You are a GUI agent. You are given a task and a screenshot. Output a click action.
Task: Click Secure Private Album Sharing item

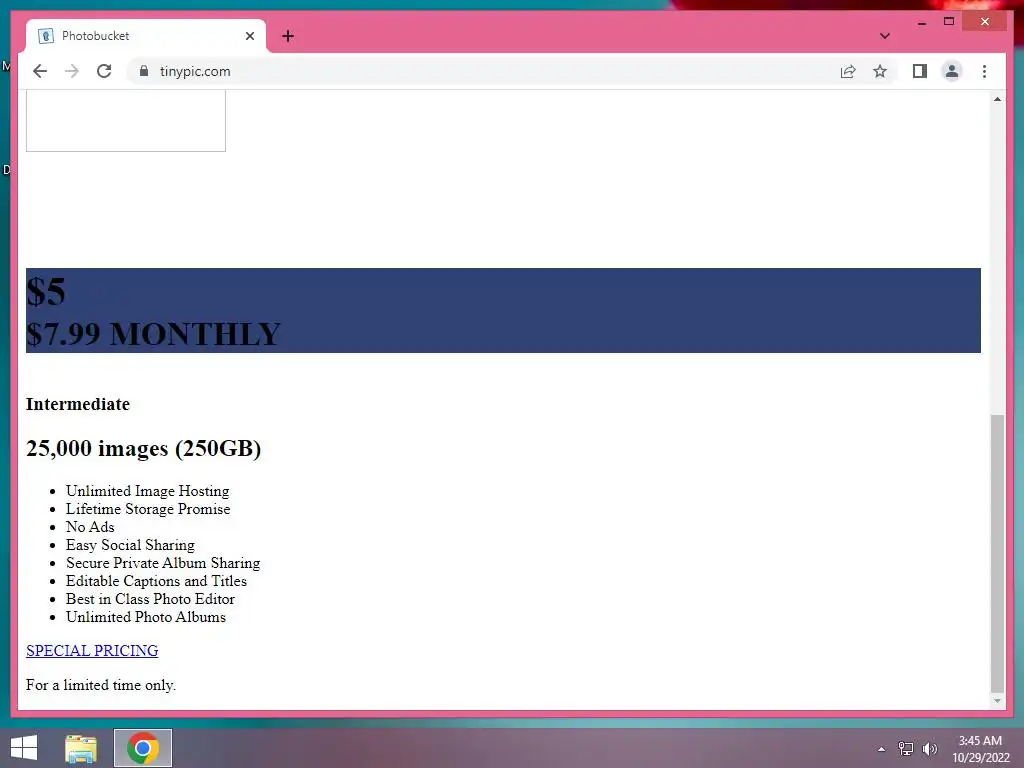coord(163,563)
